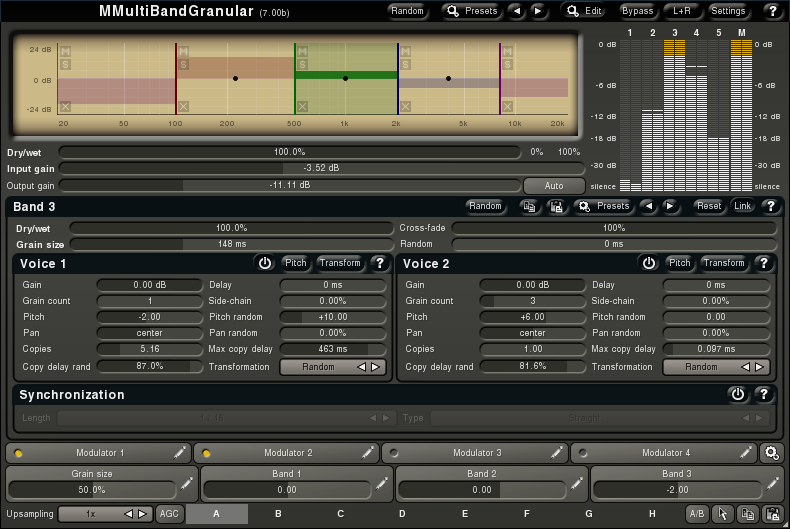Select band 2 center point in graph
The image size is (790, 529).
[235, 79]
